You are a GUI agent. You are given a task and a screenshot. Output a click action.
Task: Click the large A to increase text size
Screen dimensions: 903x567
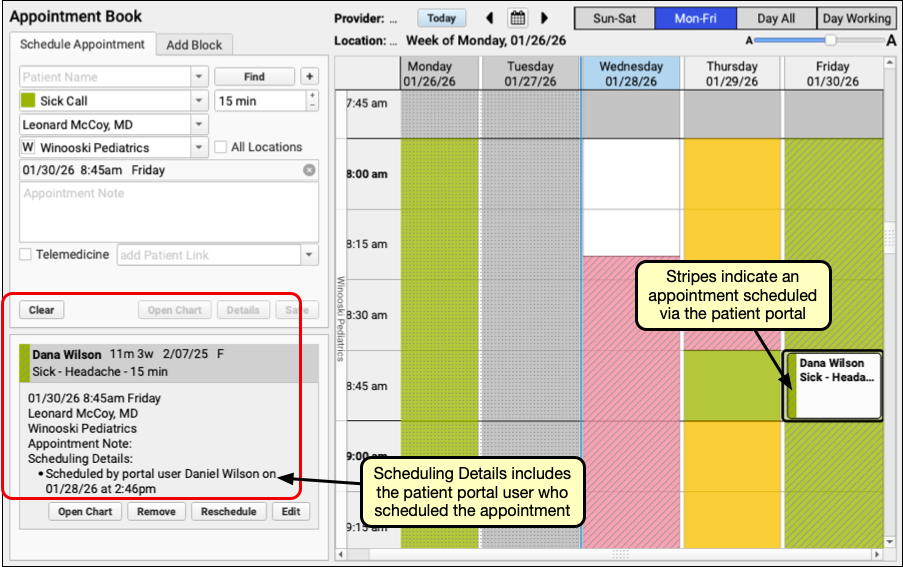coord(891,40)
